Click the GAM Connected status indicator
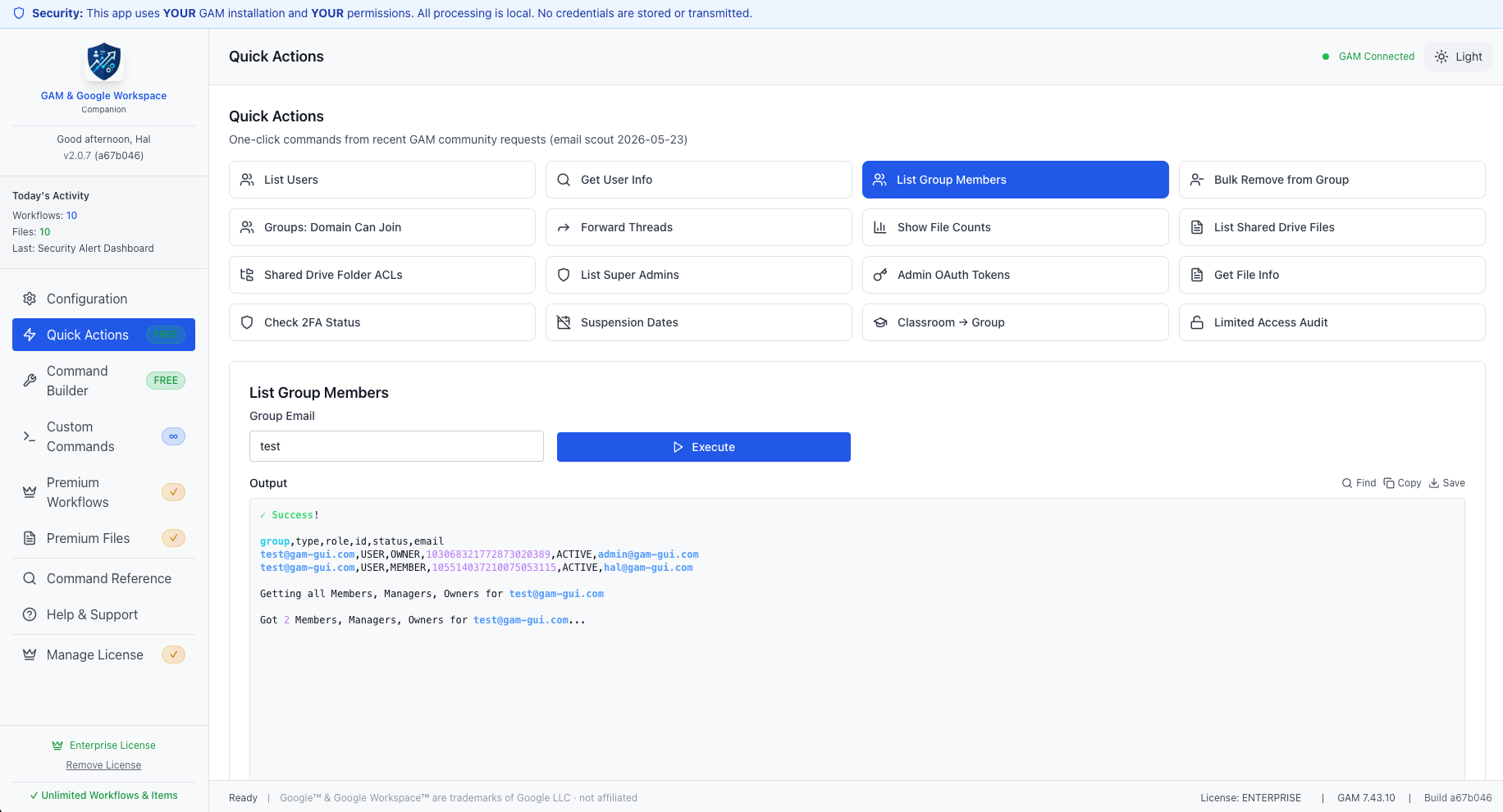Screen dimensions: 1503x812 [1368, 57]
